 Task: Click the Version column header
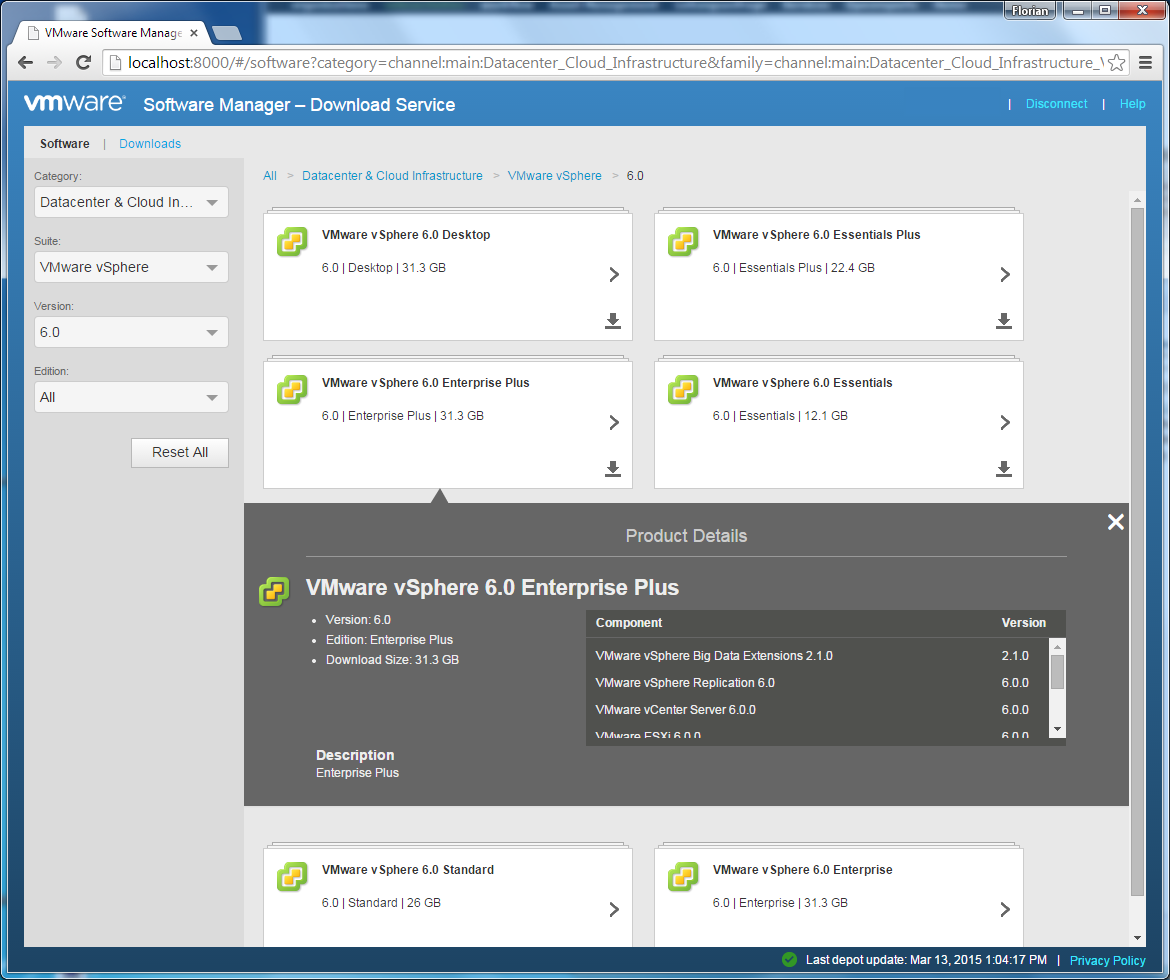click(x=1023, y=622)
